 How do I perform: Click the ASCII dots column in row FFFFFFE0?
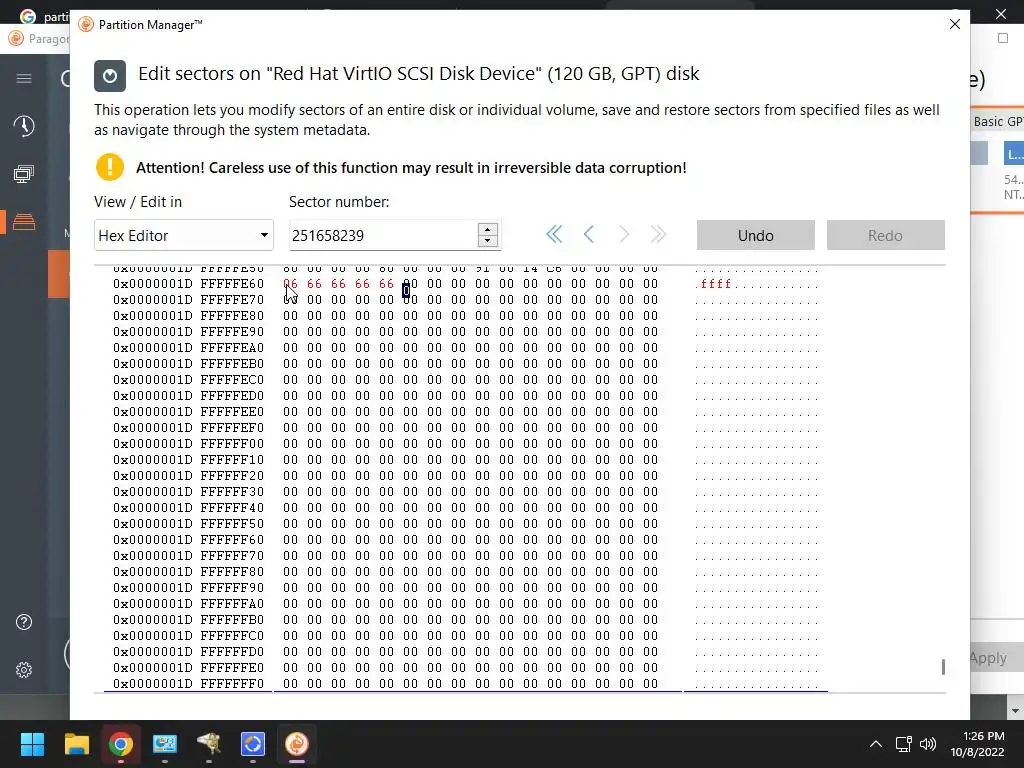[756, 668]
